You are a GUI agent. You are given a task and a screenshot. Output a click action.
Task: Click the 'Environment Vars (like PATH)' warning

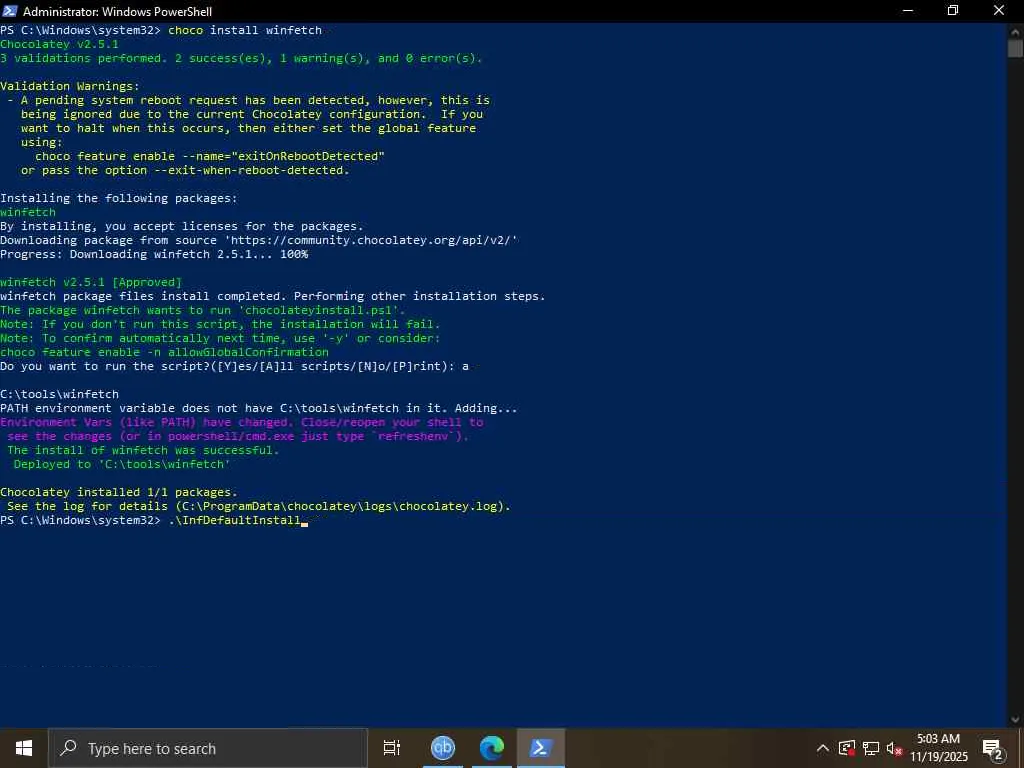(242, 429)
